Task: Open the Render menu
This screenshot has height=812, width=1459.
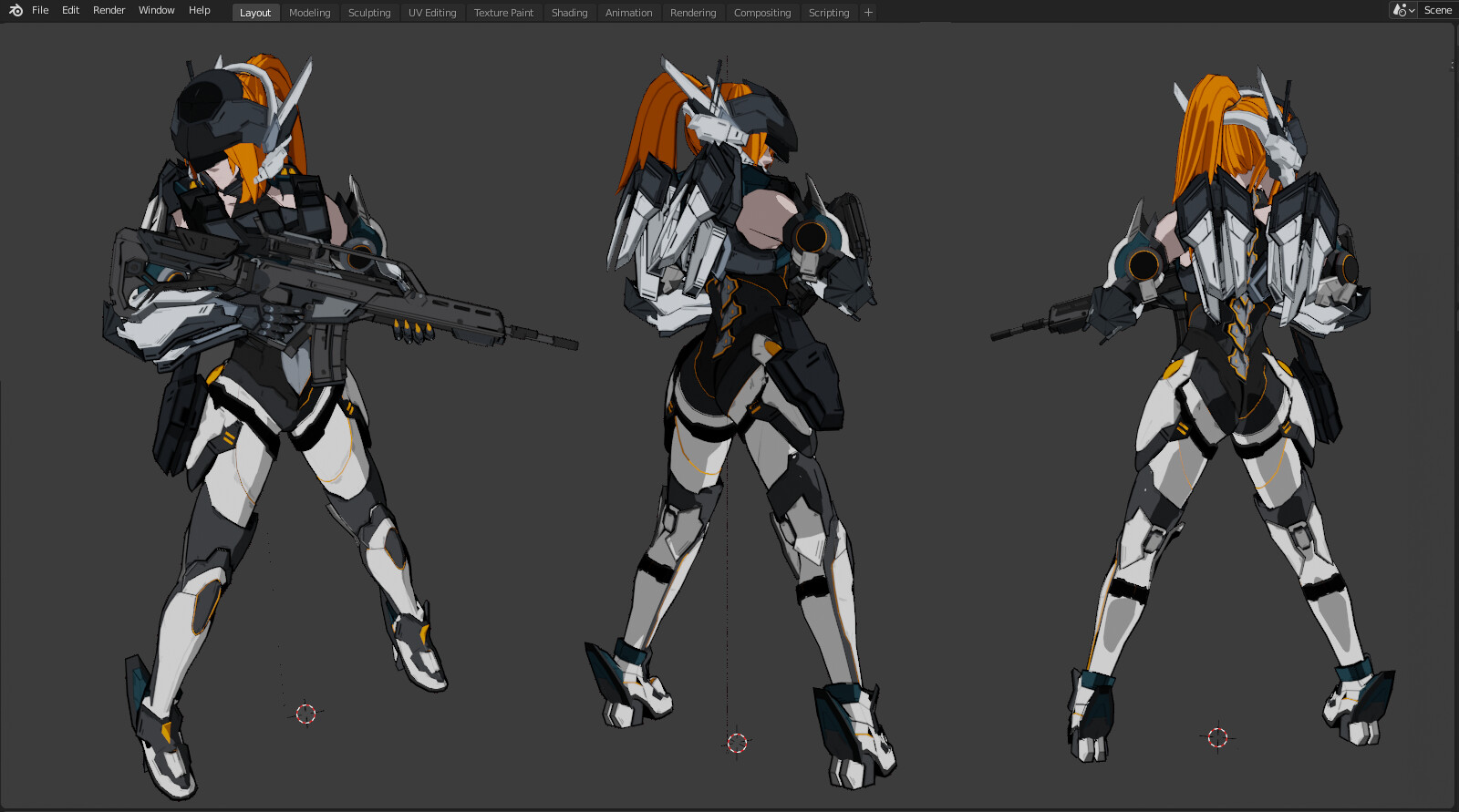Action: coord(109,10)
